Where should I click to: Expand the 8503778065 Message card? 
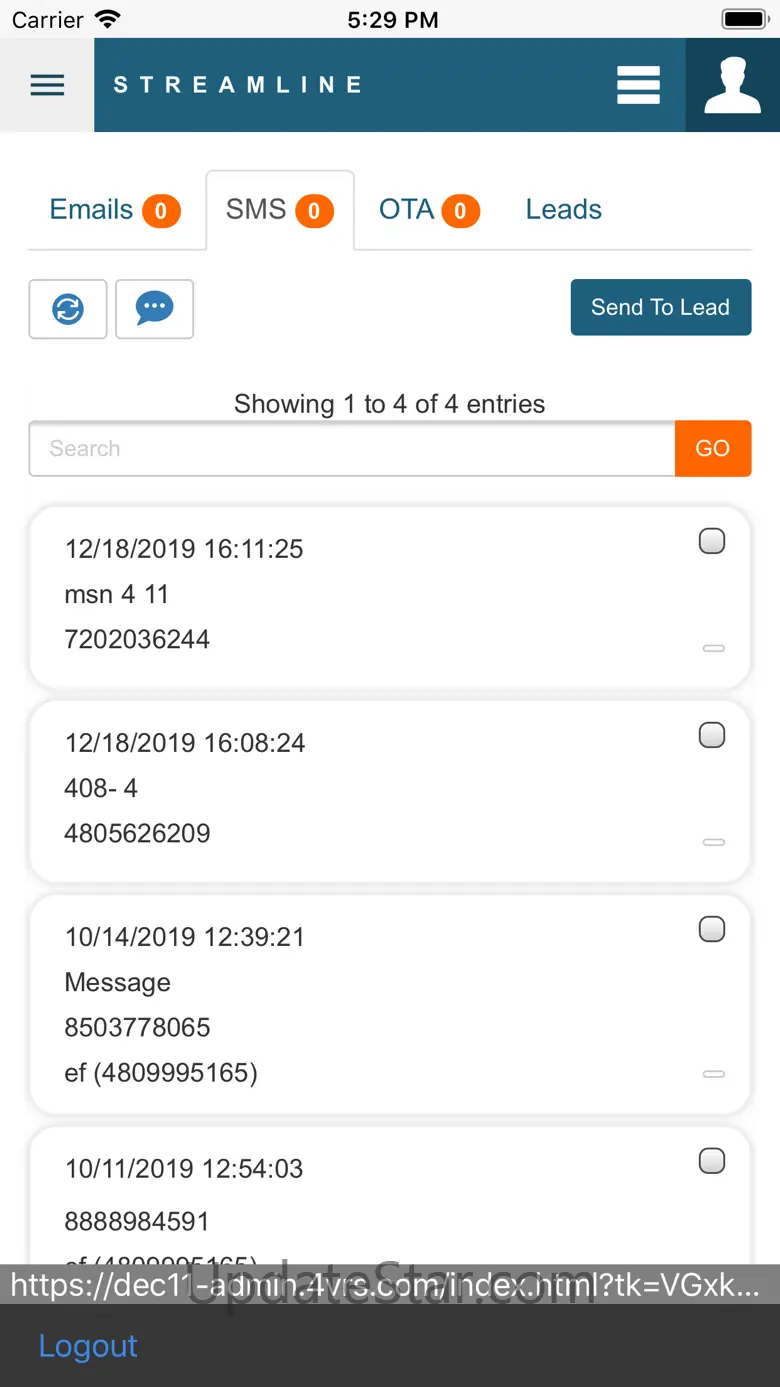pos(713,1074)
